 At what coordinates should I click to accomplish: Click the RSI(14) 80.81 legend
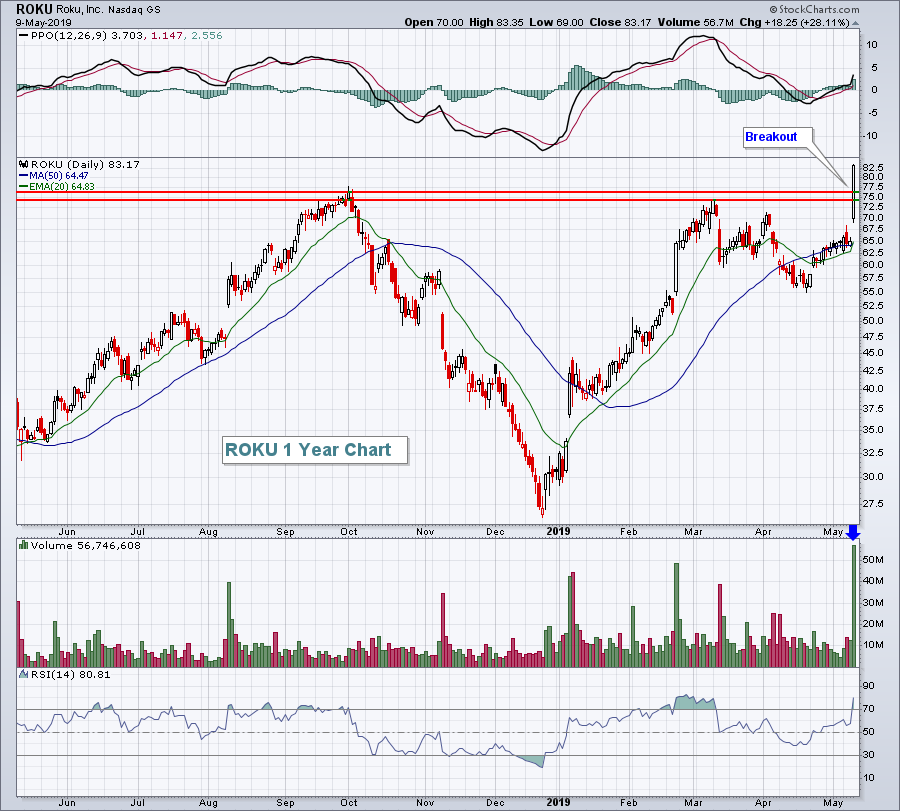[x=71, y=675]
